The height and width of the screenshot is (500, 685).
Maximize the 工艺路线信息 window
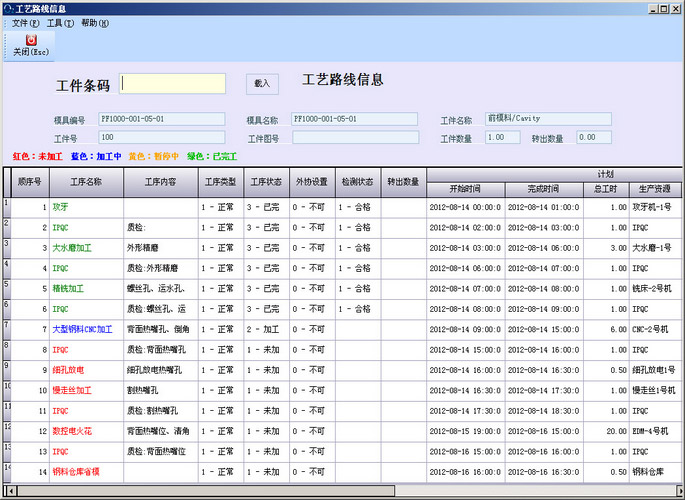tap(663, 8)
